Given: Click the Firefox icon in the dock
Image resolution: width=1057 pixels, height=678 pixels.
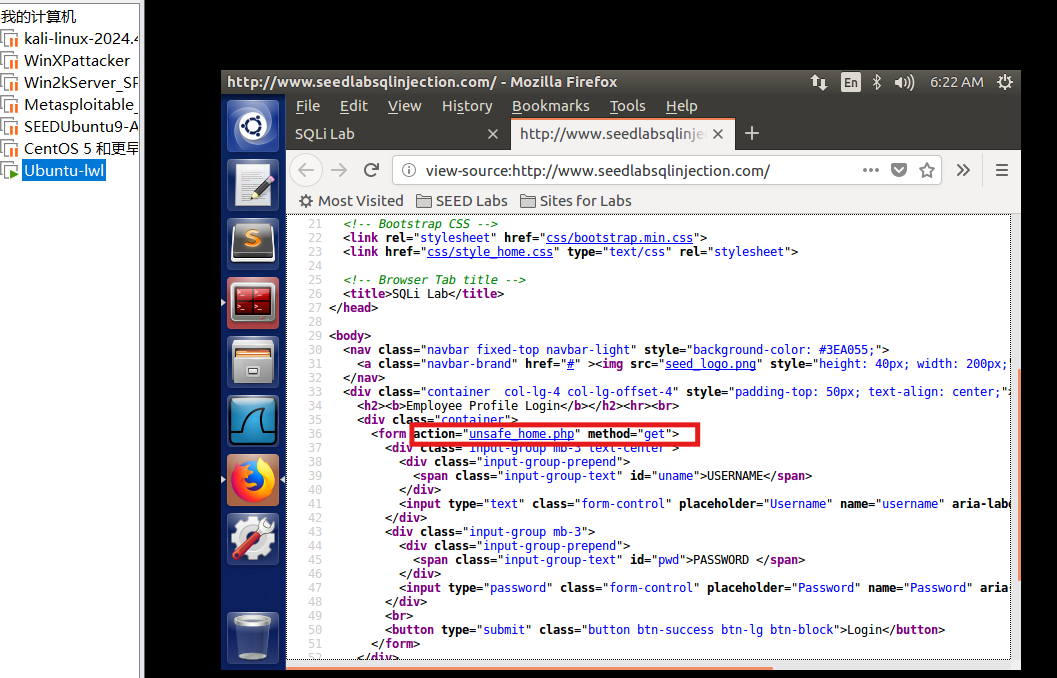Looking at the screenshot, I should click(253, 480).
